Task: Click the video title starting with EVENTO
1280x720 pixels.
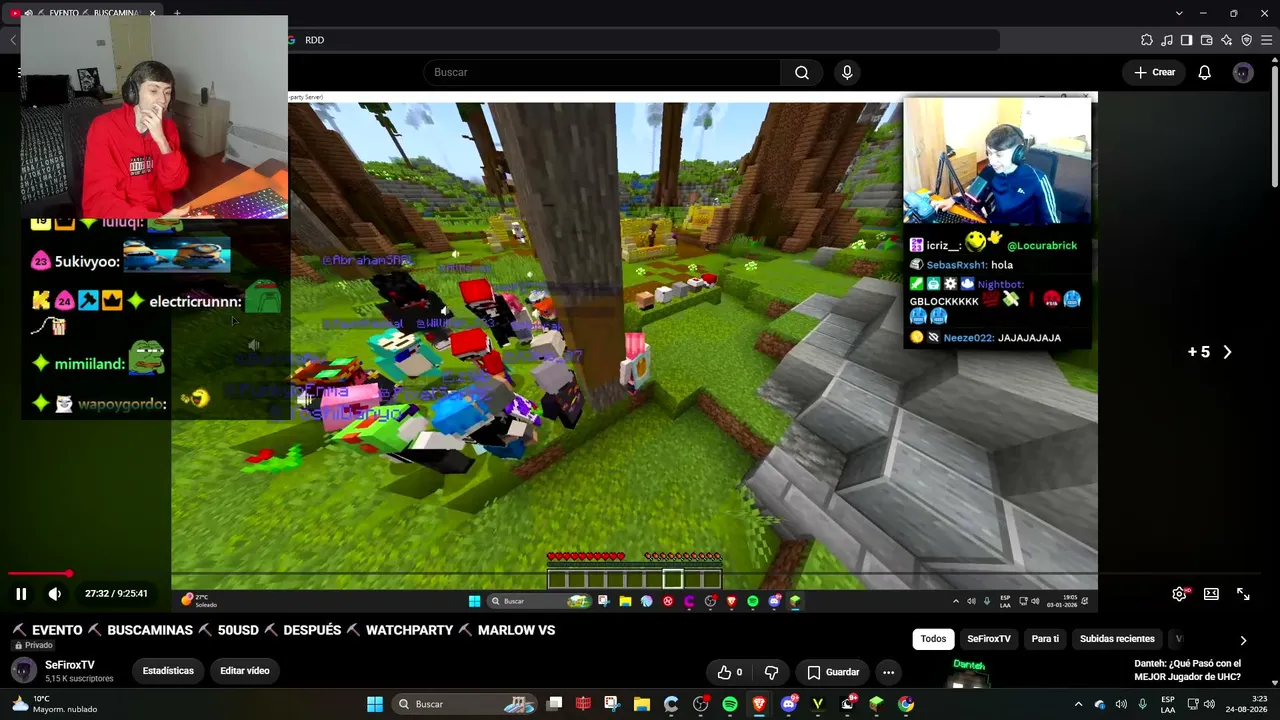Action: tap(283, 630)
